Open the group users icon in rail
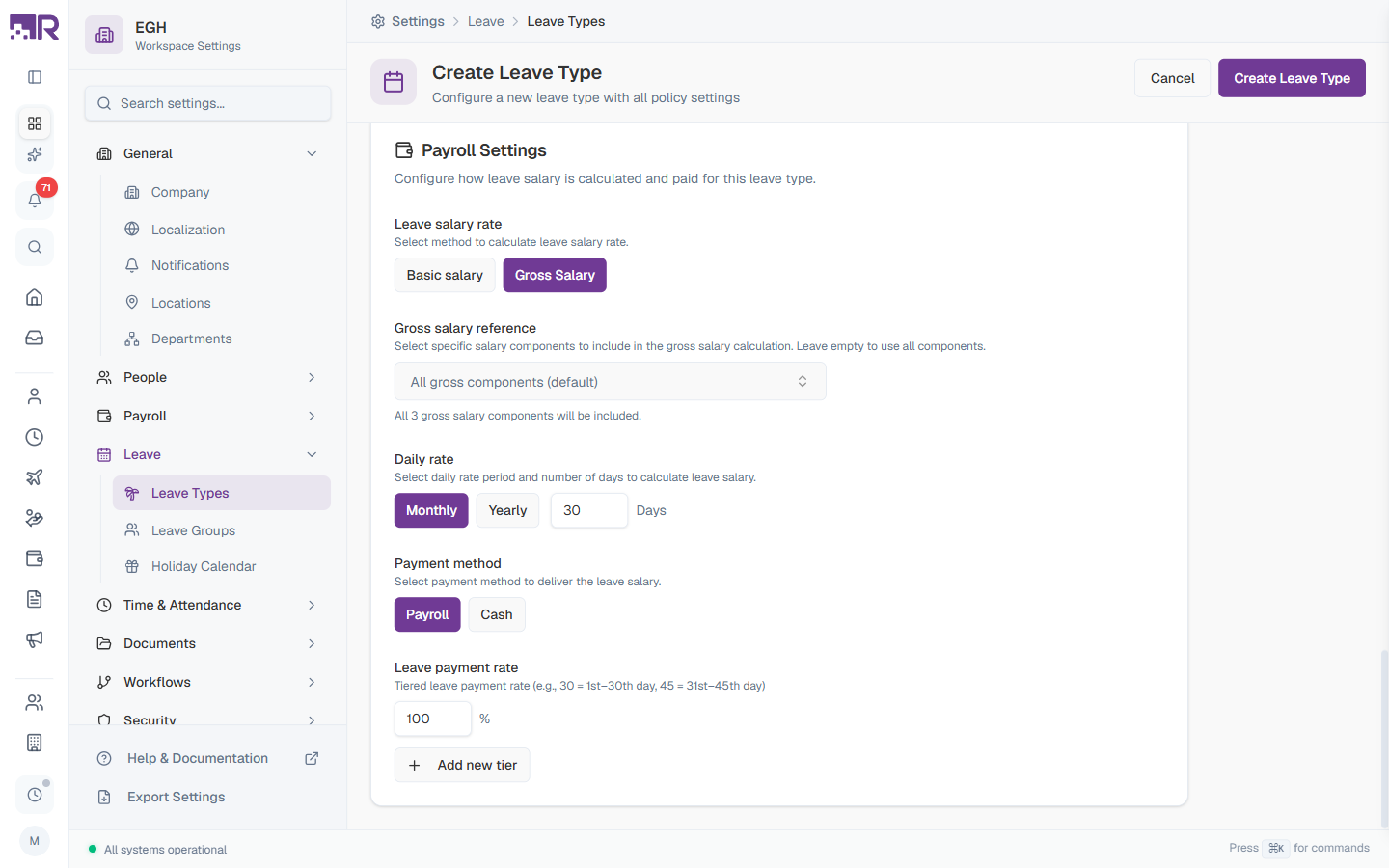1389x868 pixels. pos(35,702)
